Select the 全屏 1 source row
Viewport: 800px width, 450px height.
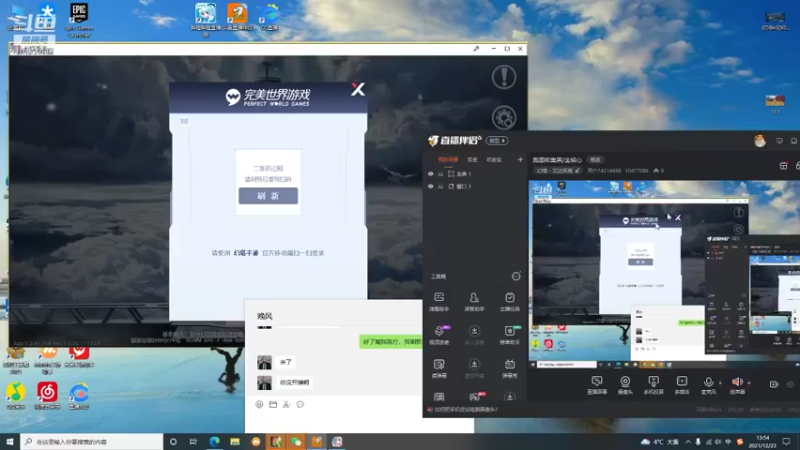tap(474, 174)
